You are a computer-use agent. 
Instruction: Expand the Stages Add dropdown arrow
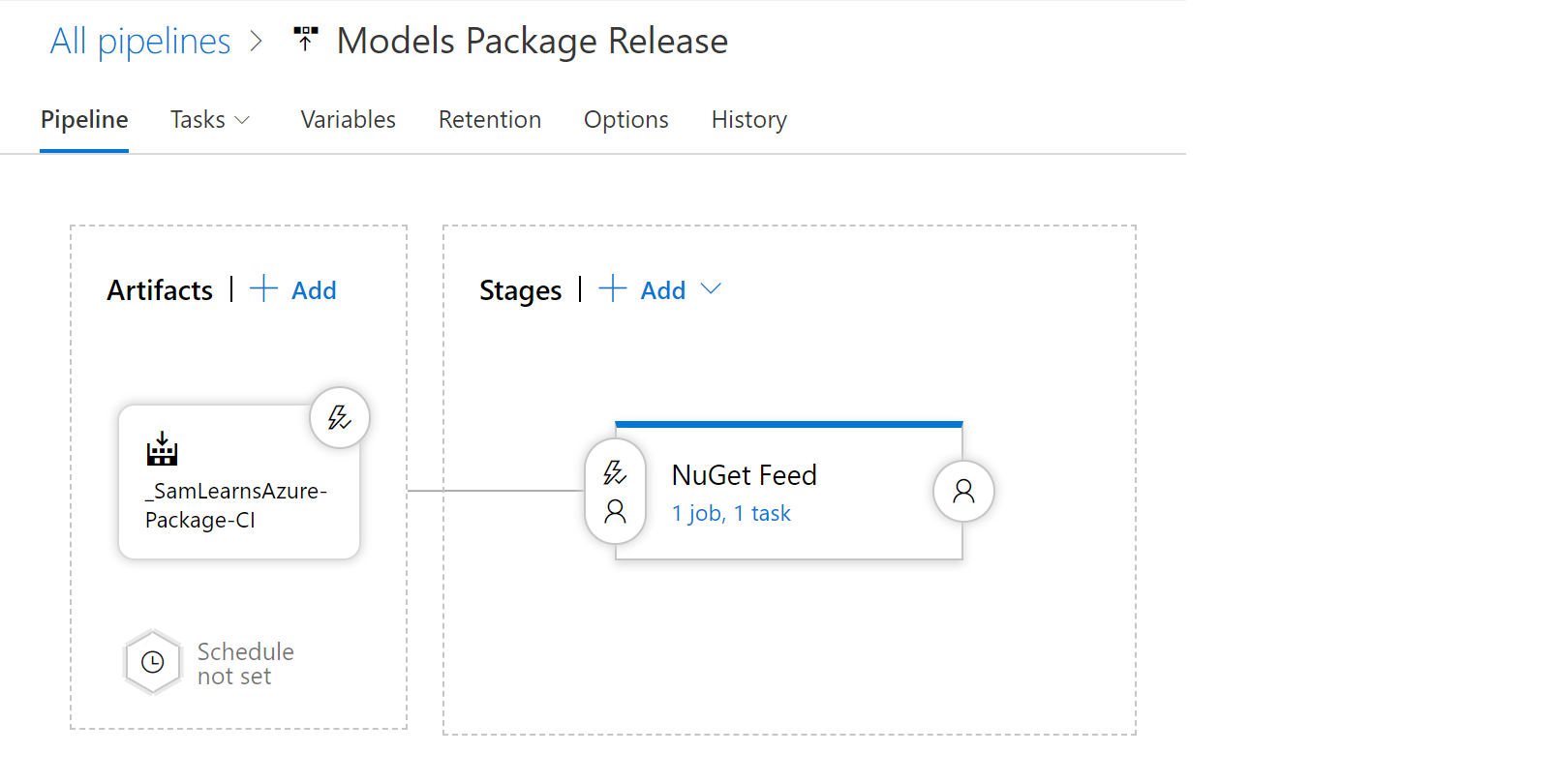click(711, 289)
